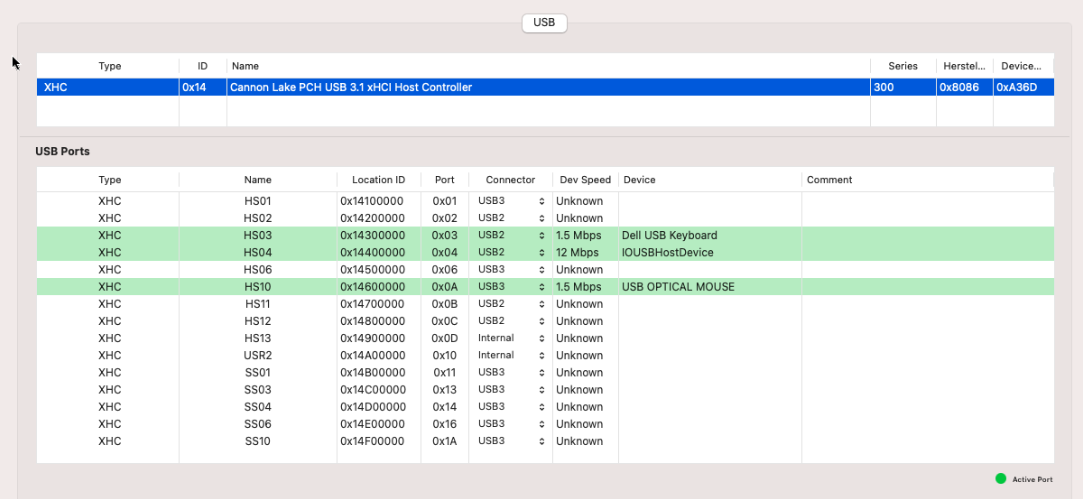1083x499 pixels.
Task: Open the connector dropdown for SS10
Action: coord(511,441)
